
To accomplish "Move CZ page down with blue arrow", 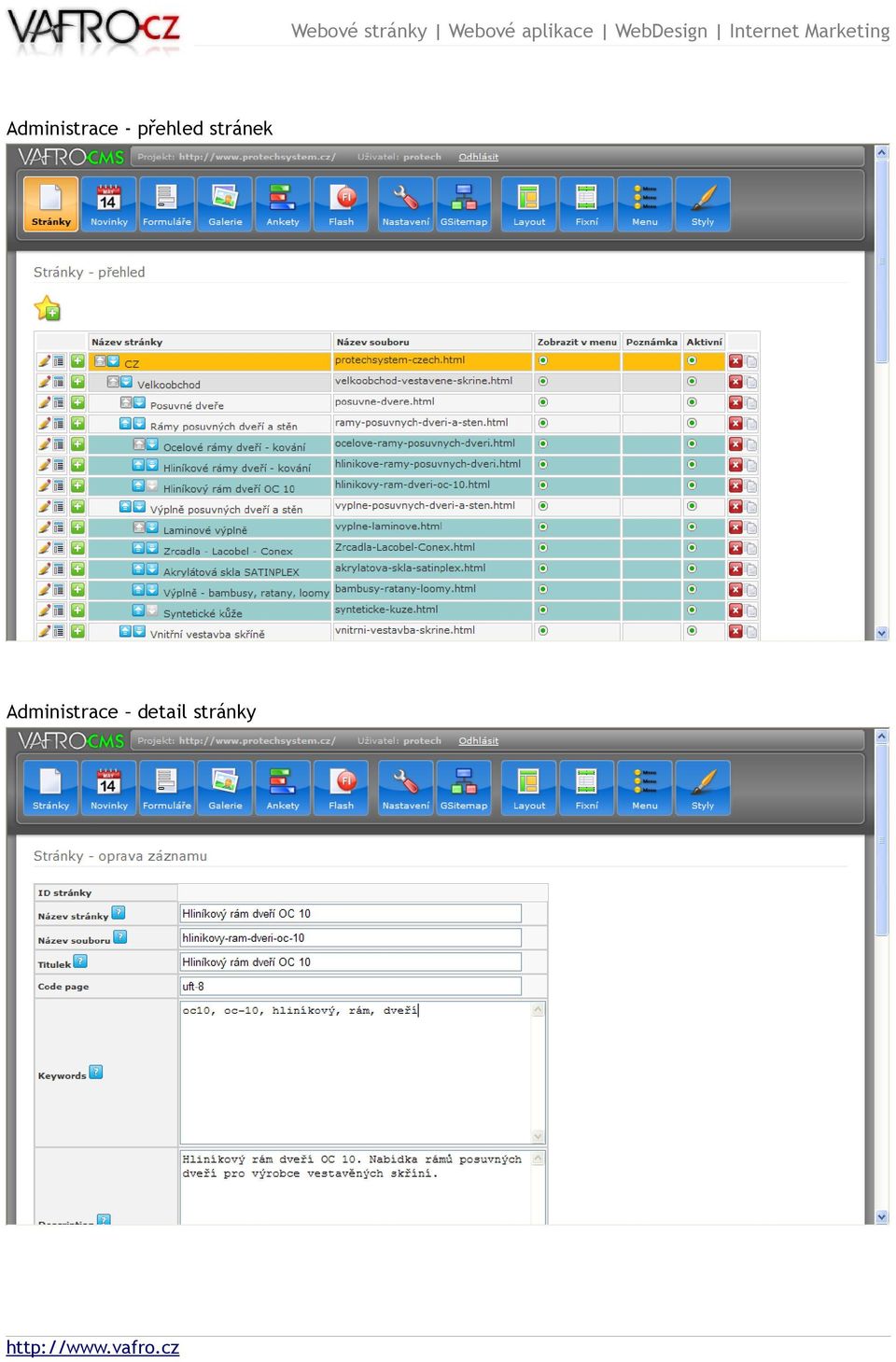I will tap(113, 361).
